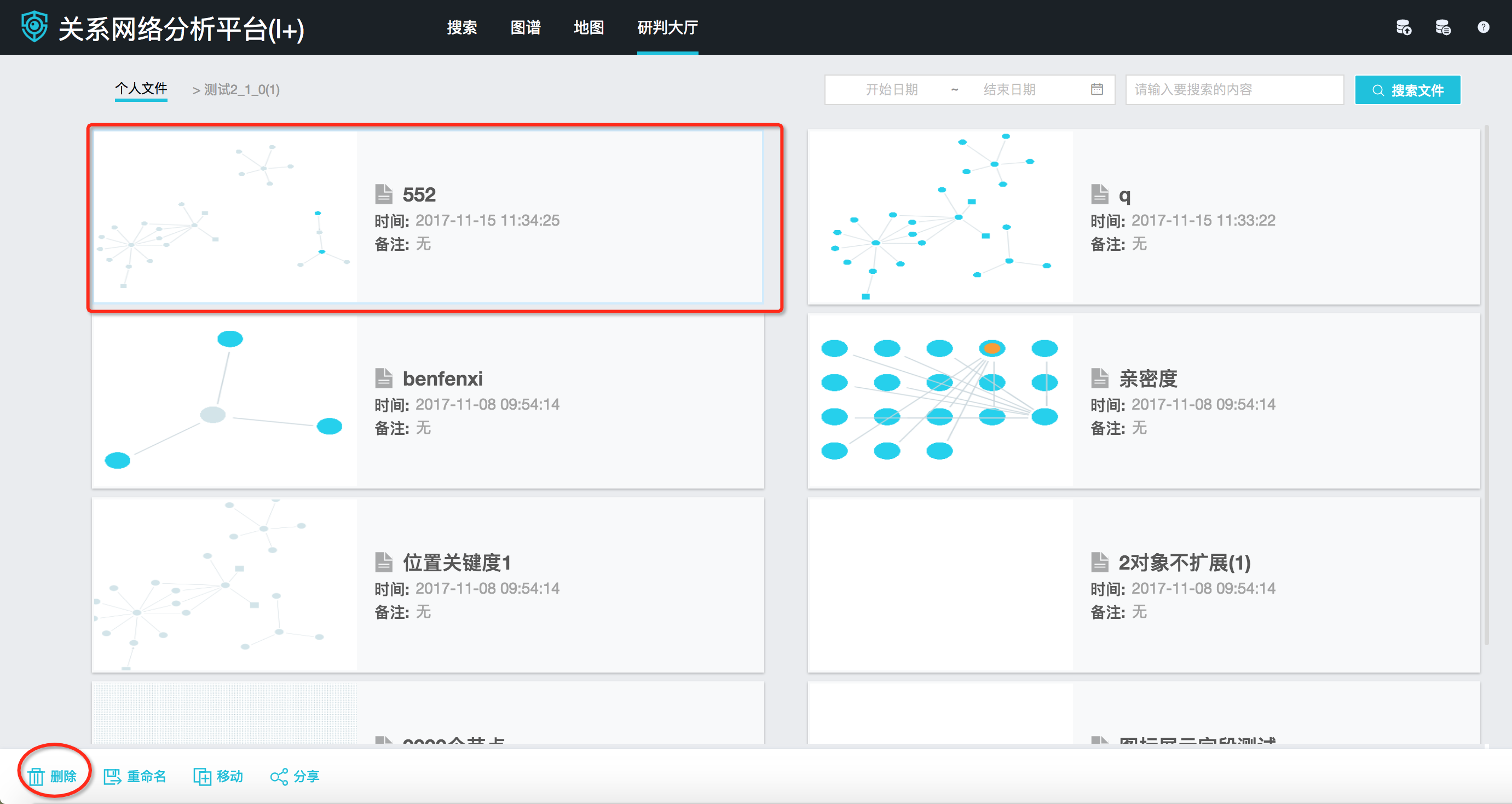Open the database list icon in header

tap(1442, 27)
